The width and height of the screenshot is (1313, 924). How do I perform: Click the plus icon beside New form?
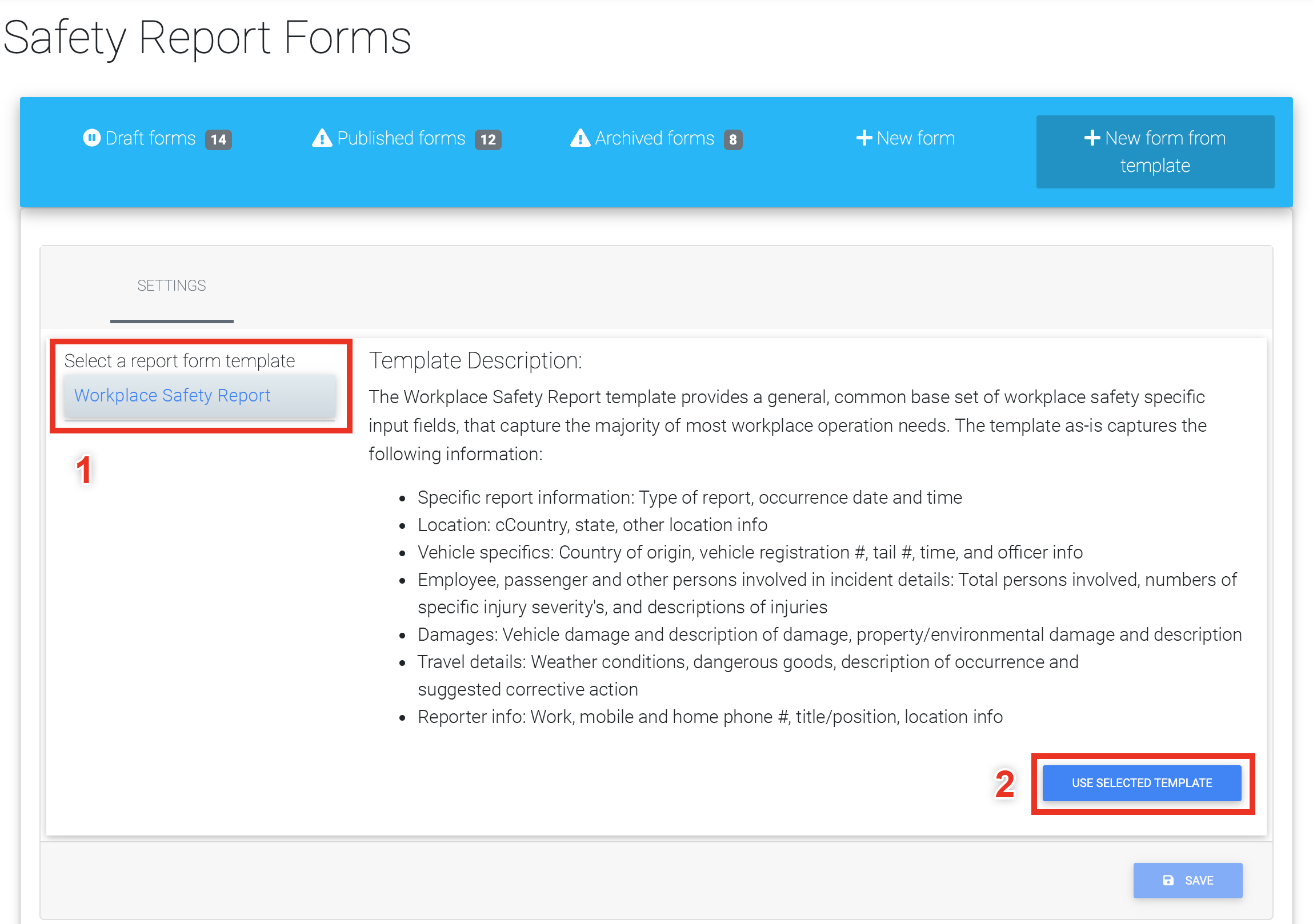tap(863, 138)
